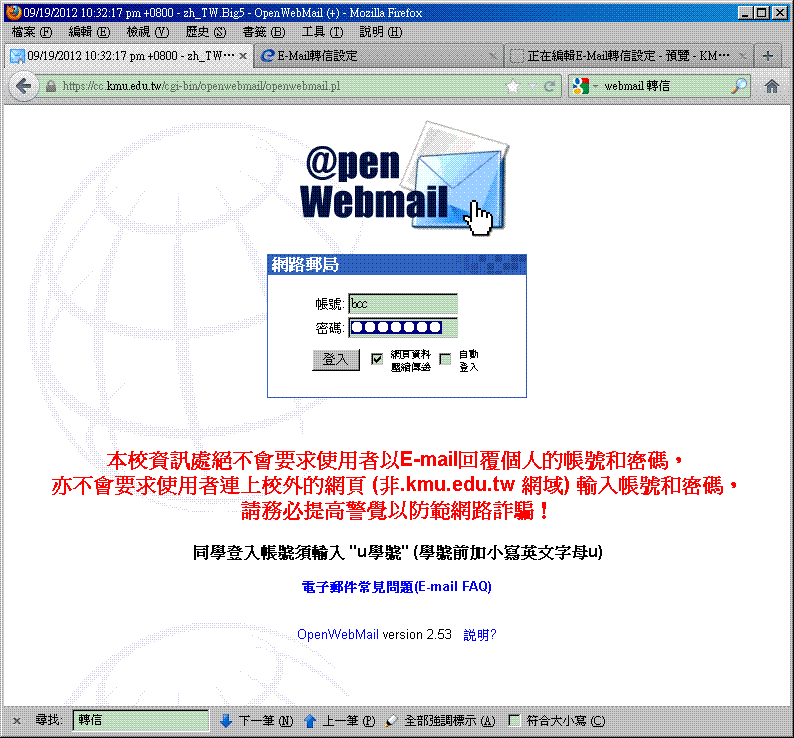Select the OpenWebMail login tab
The image size is (794, 738).
point(129,56)
